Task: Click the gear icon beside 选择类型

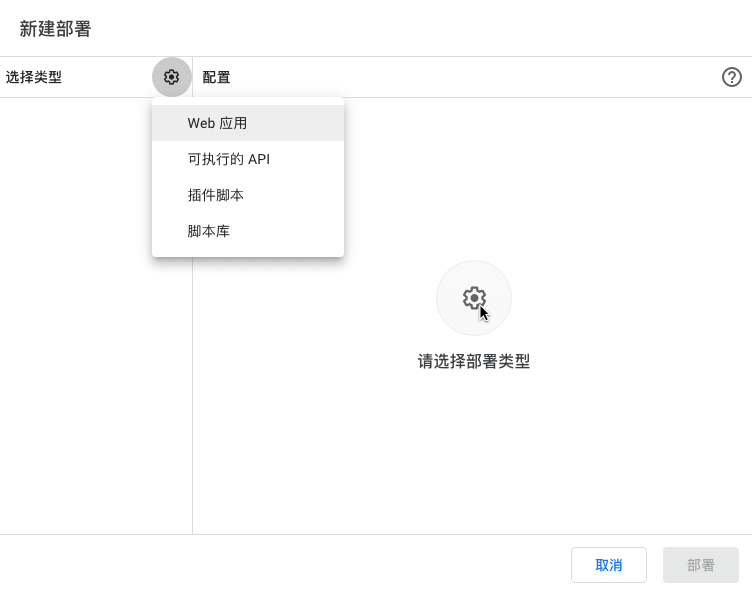Action: point(171,77)
